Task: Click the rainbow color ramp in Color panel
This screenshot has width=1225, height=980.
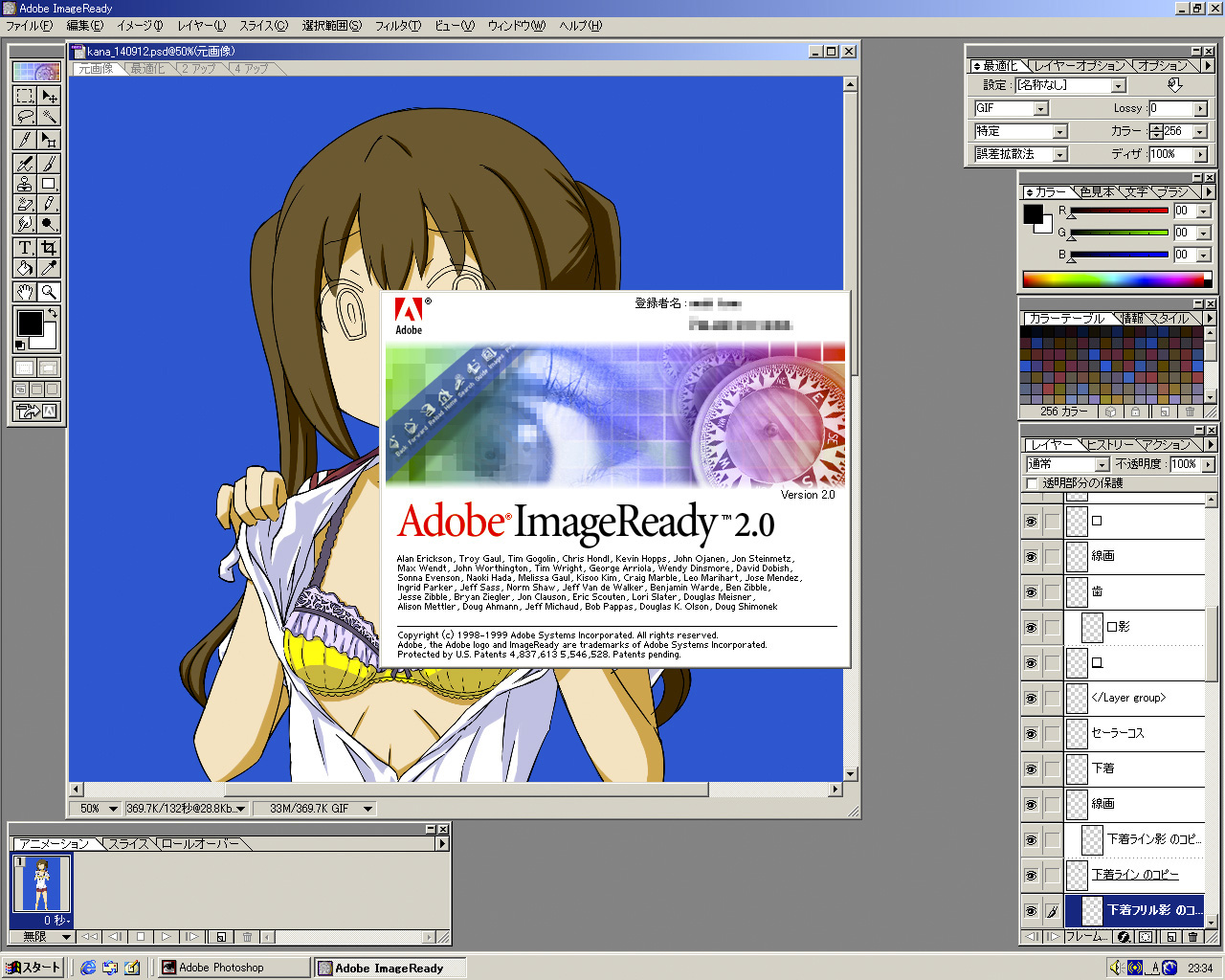Action: (x=1117, y=279)
